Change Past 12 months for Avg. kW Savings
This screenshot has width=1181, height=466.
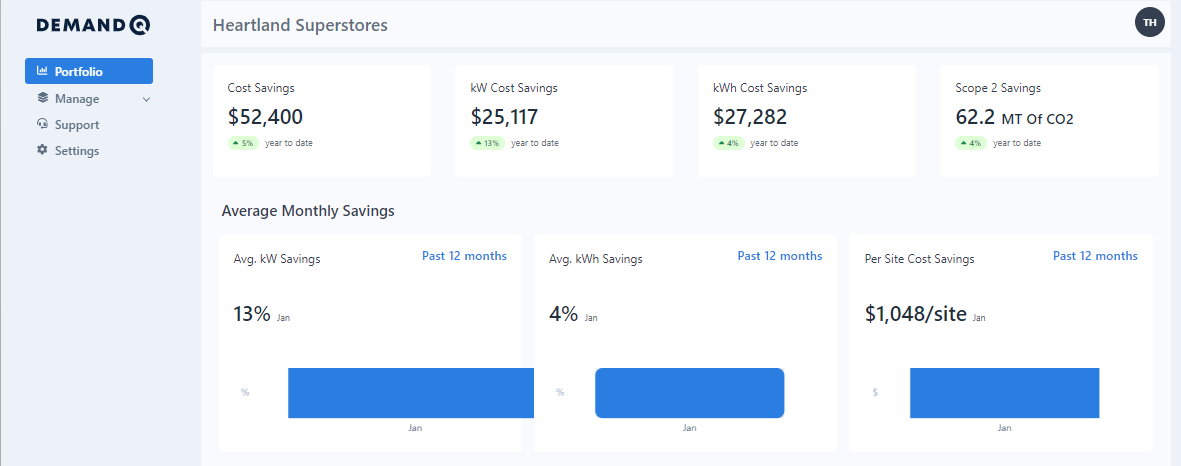pyautogui.click(x=464, y=256)
